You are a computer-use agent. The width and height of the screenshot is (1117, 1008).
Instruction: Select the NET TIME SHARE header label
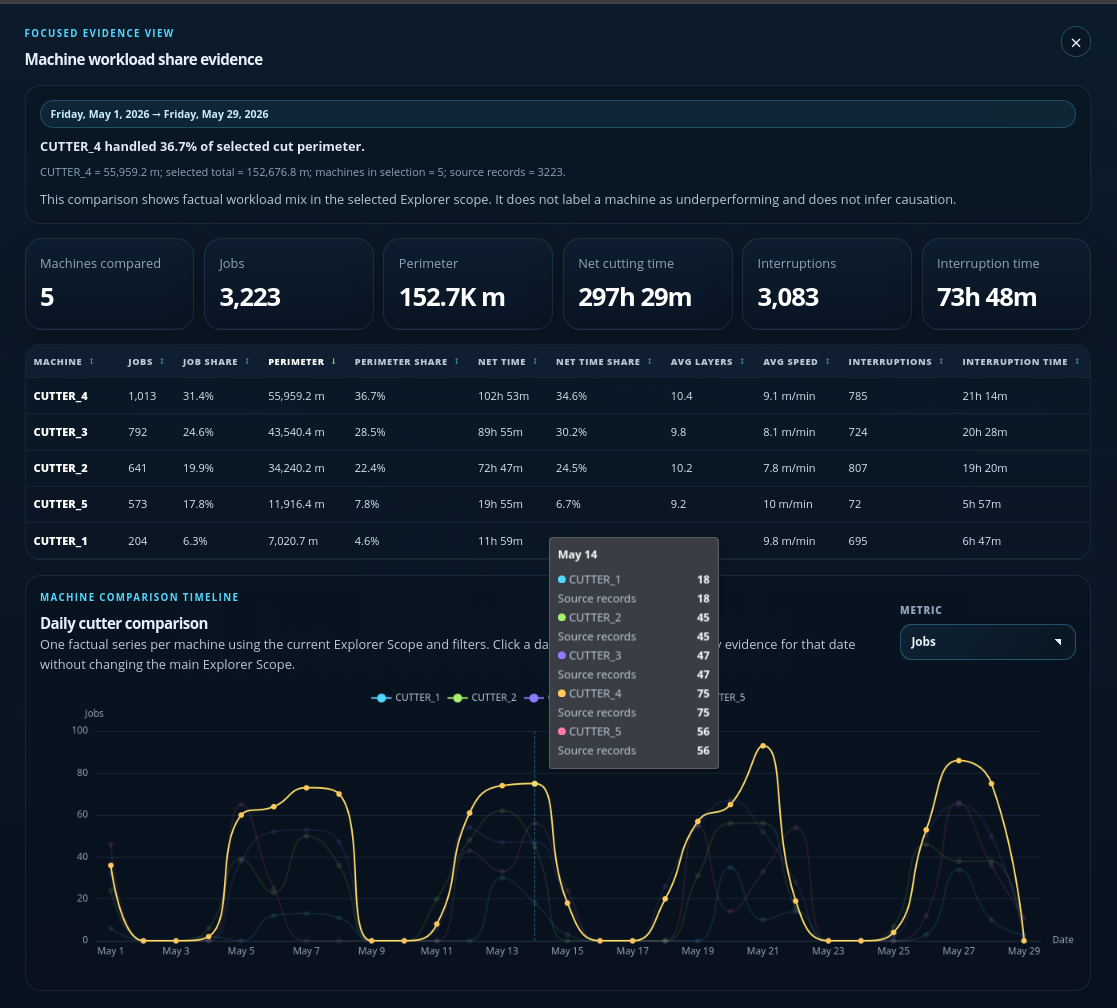598,362
